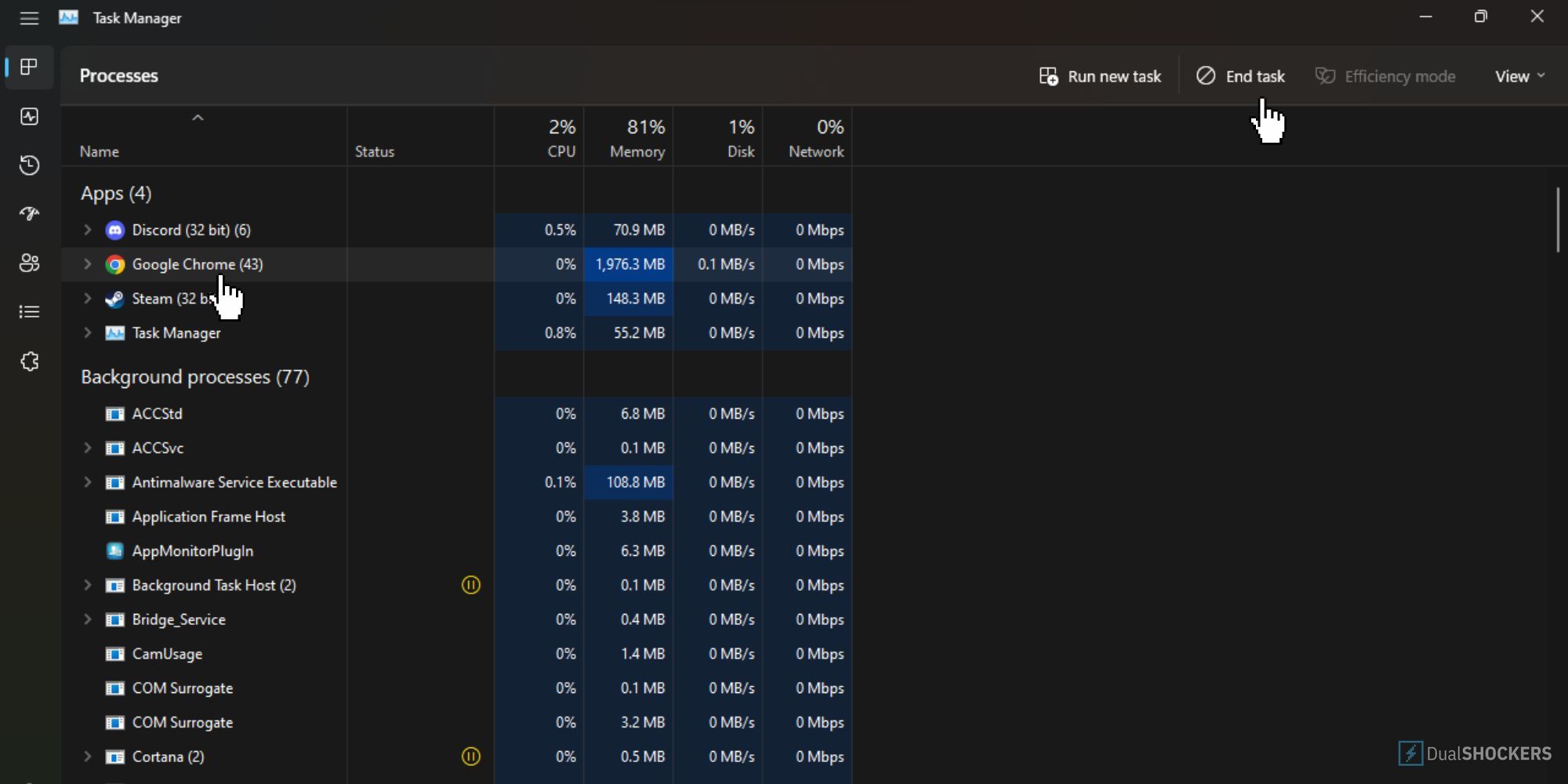Viewport: 1568px width, 784px height.
Task: Open the Startup apps sidebar icon
Action: click(x=29, y=214)
